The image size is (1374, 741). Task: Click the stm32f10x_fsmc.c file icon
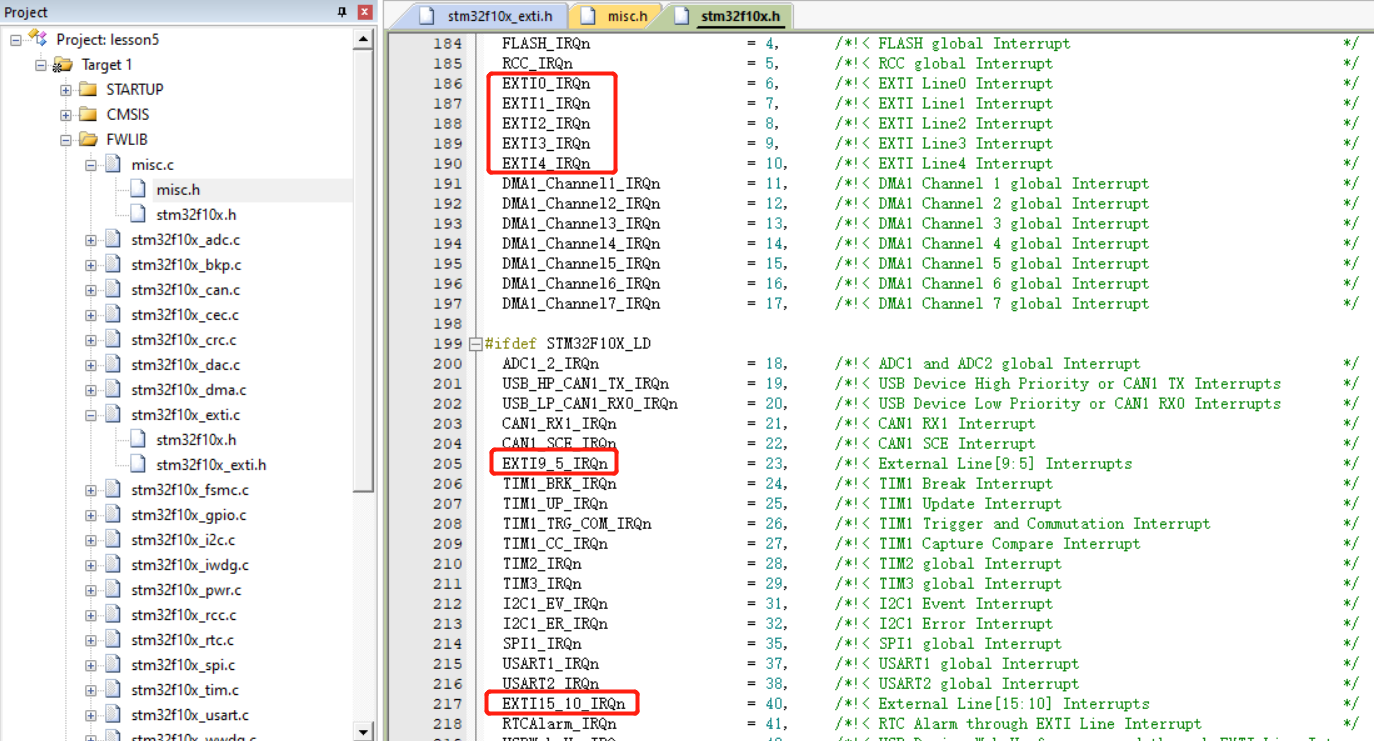pyautogui.click(x=113, y=490)
